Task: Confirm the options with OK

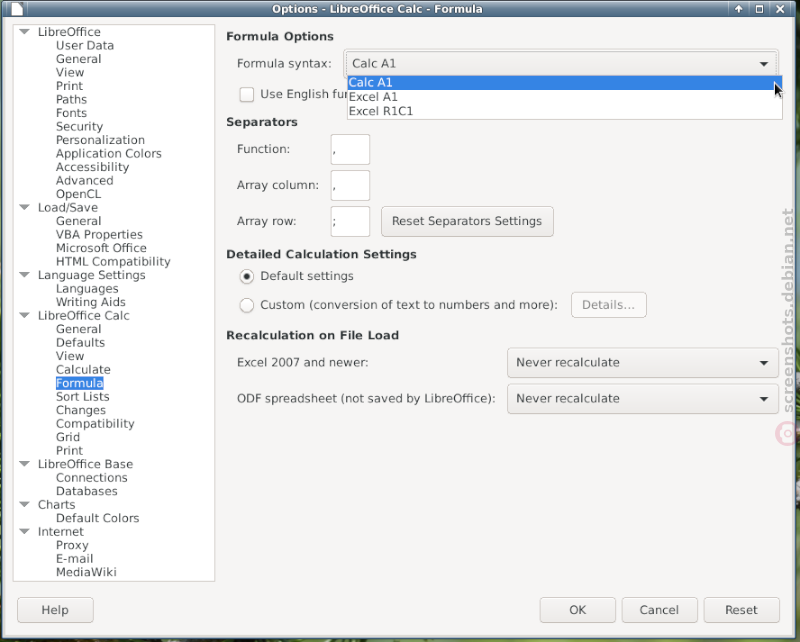Action: (x=578, y=610)
